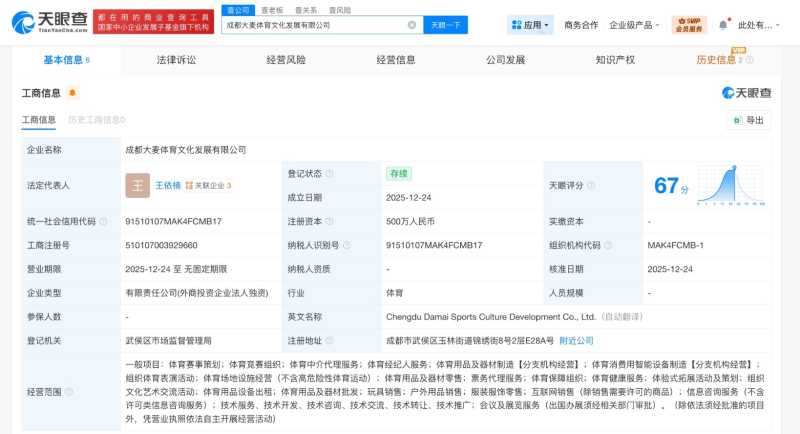Click the help icon beside 统一社会信用代码

pyautogui.click(x=105, y=221)
